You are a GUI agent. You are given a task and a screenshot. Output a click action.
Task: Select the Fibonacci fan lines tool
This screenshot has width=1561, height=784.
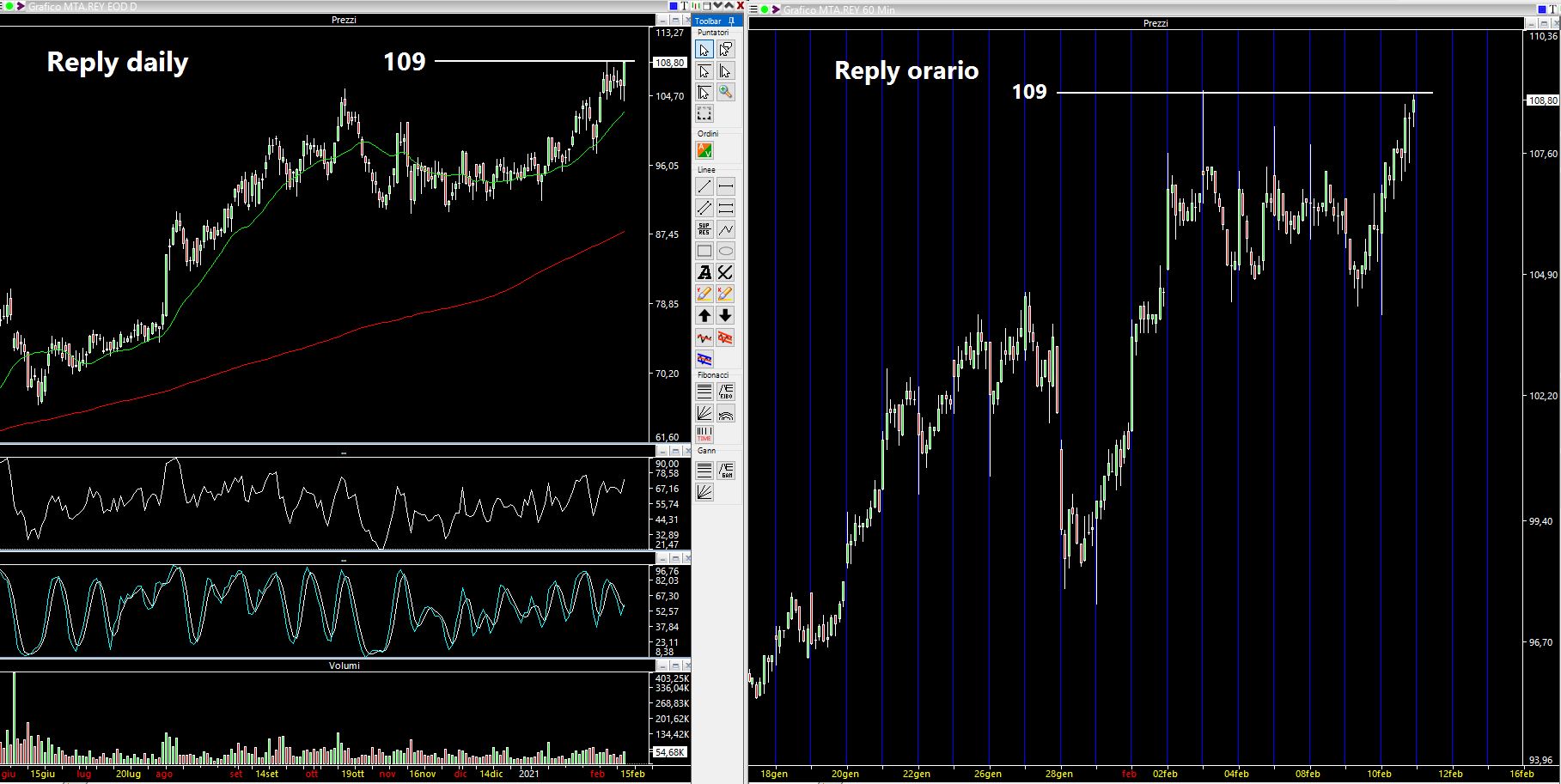click(x=704, y=413)
